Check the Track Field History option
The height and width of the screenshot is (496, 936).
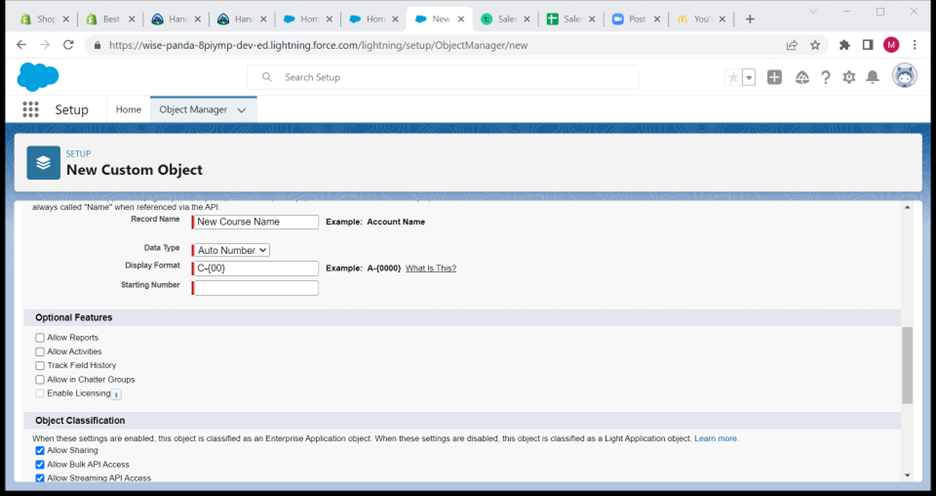tap(40, 366)
